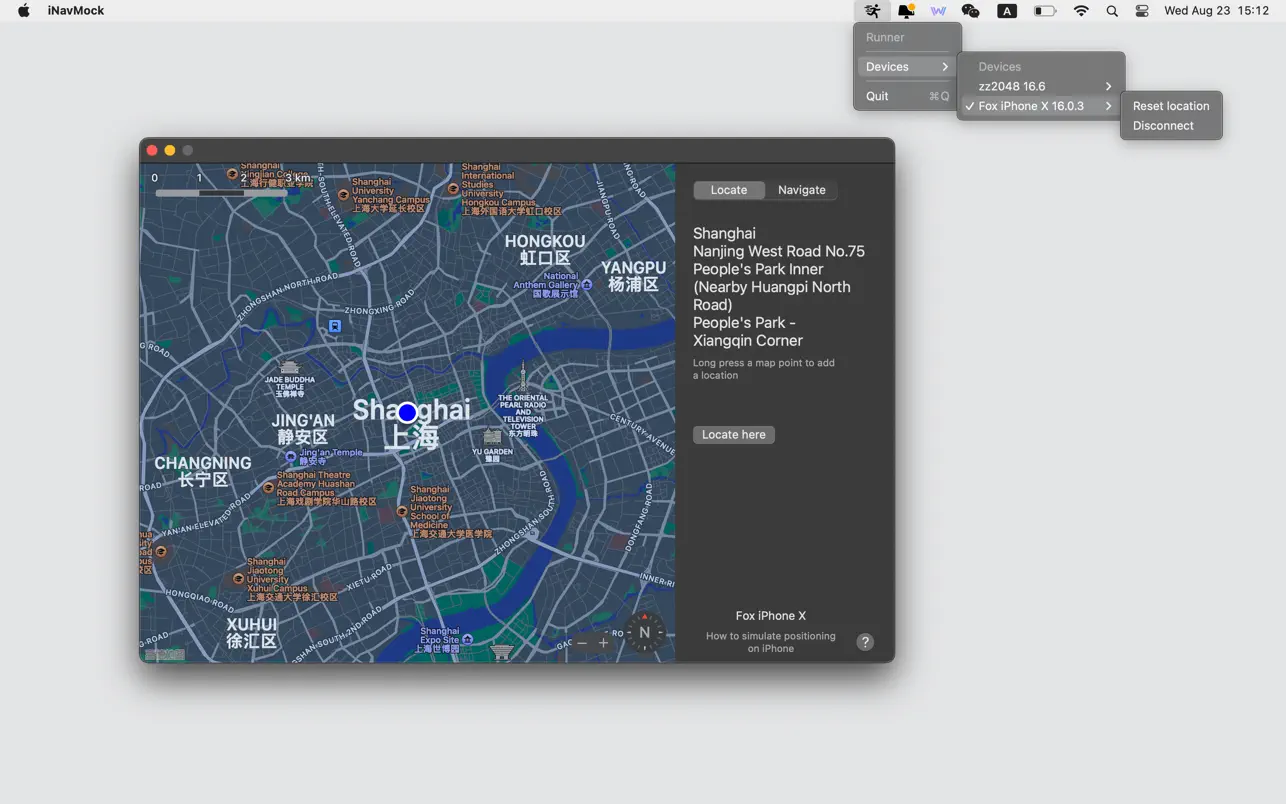Zoom in on the map with plus control
This screenshot has width=1286, height=804.
pyautogui.click(x=604, y=644)
